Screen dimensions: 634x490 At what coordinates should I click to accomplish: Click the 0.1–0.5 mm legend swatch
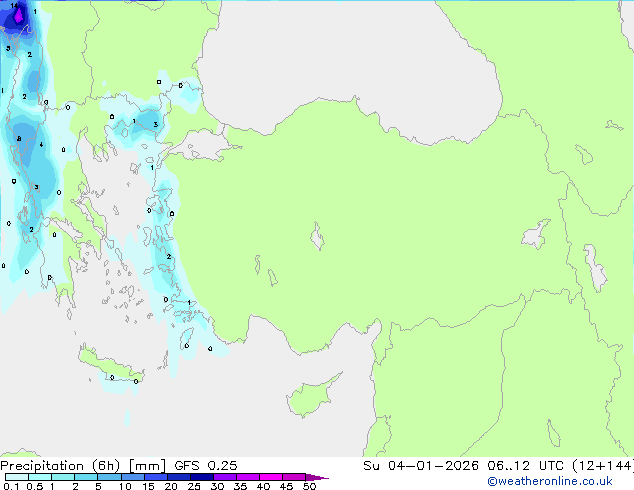click(x=17, y=477)
